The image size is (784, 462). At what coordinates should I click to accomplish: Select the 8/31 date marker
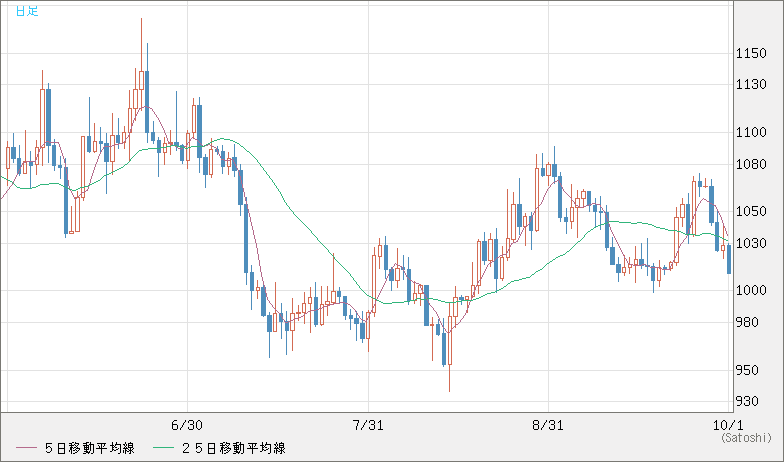pyautogui.click(x=549, y=425)
